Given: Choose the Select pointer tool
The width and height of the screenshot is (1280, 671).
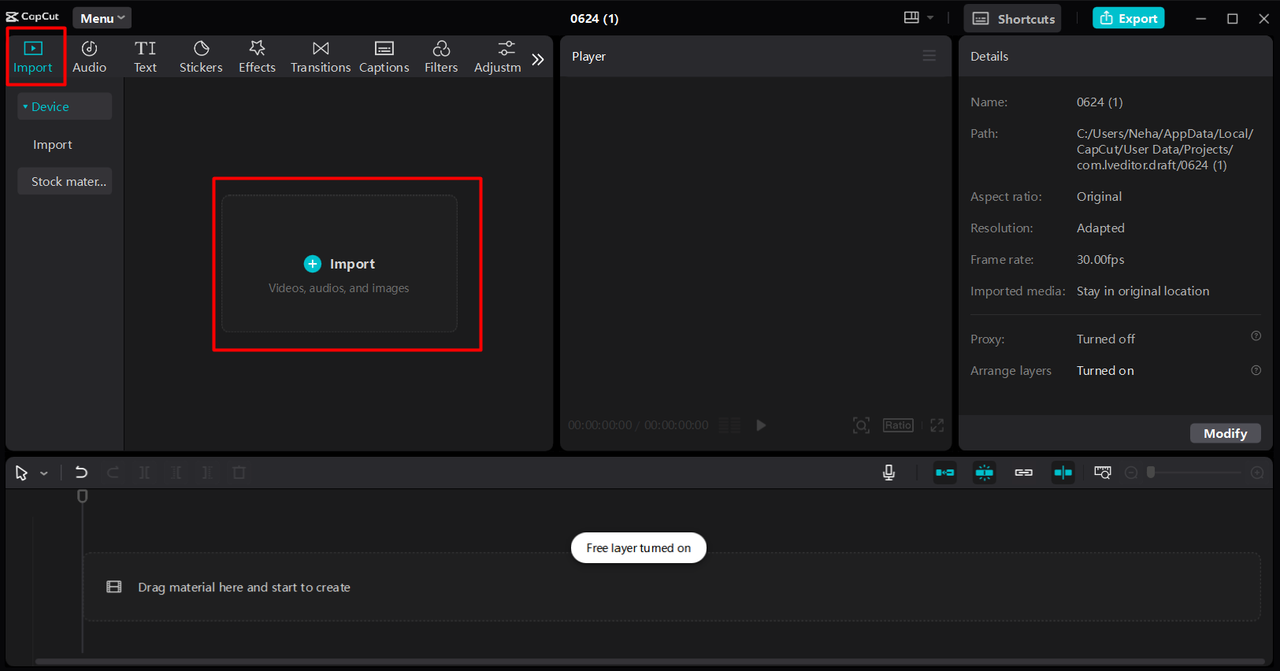Looking at the screenshot, I should click(x=22, y=473).
